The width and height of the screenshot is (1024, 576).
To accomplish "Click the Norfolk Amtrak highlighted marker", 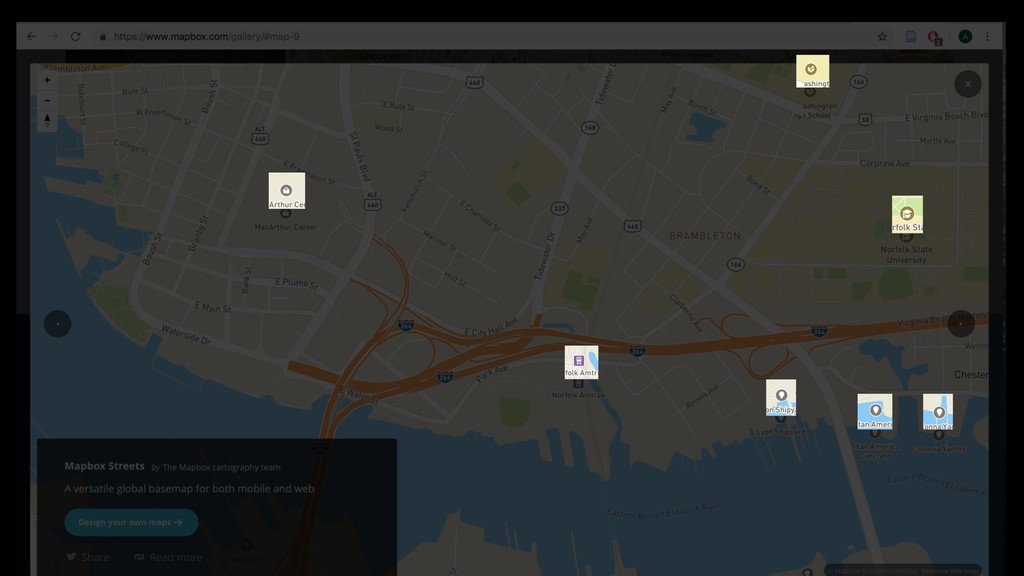I will point(581,362).
